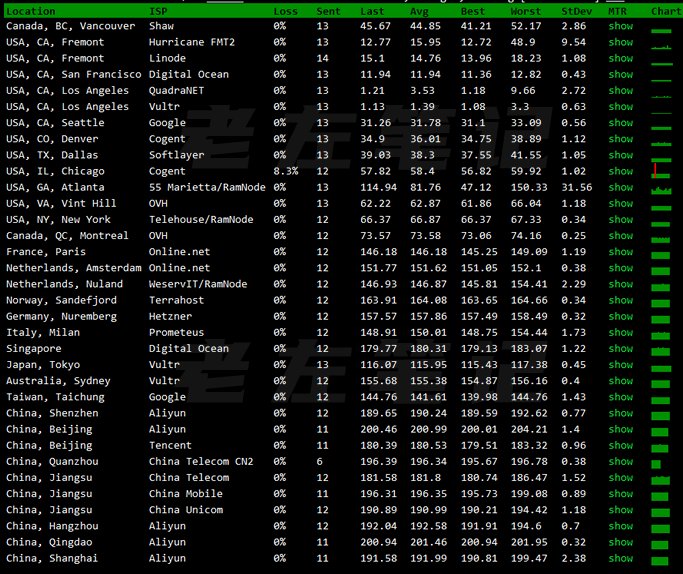This screenshot has width=683, height=574.
Task: Click the Avg column header
Action: [419, 11]
